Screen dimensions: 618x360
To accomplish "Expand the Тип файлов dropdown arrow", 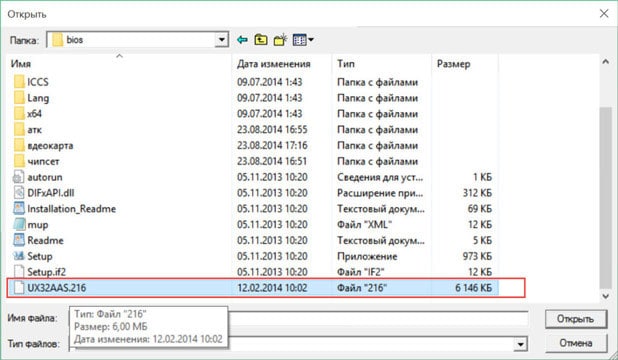I will pos(520,344).
